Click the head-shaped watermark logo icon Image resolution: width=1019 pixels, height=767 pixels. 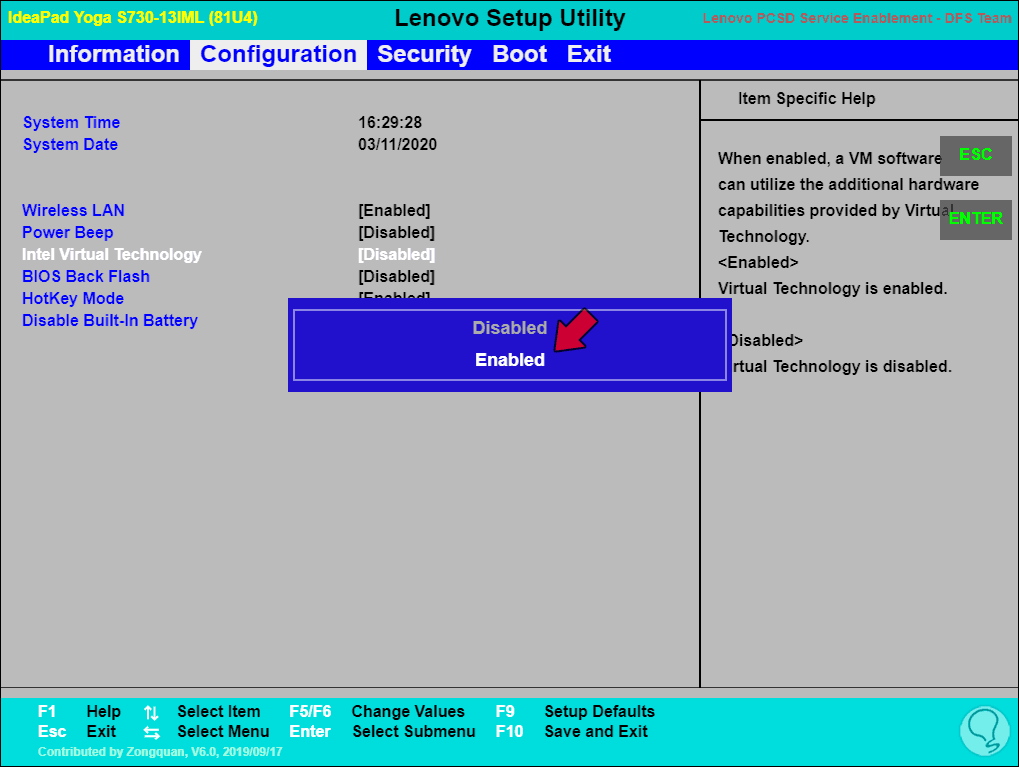(985, 731)
